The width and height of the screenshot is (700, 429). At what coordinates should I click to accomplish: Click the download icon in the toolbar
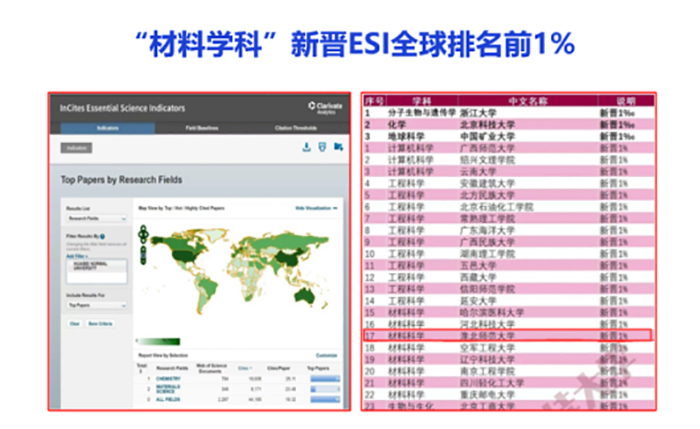[x=306, y=147]
